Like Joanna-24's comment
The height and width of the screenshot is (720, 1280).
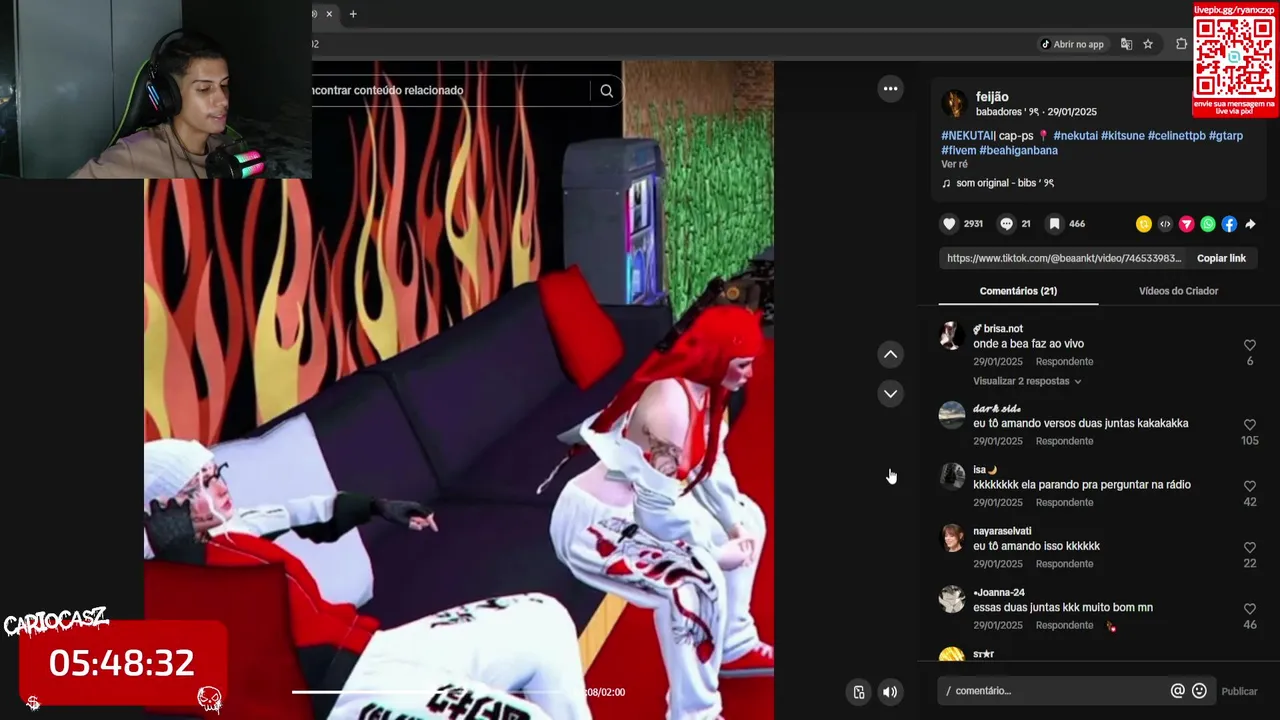[1249, 609]
